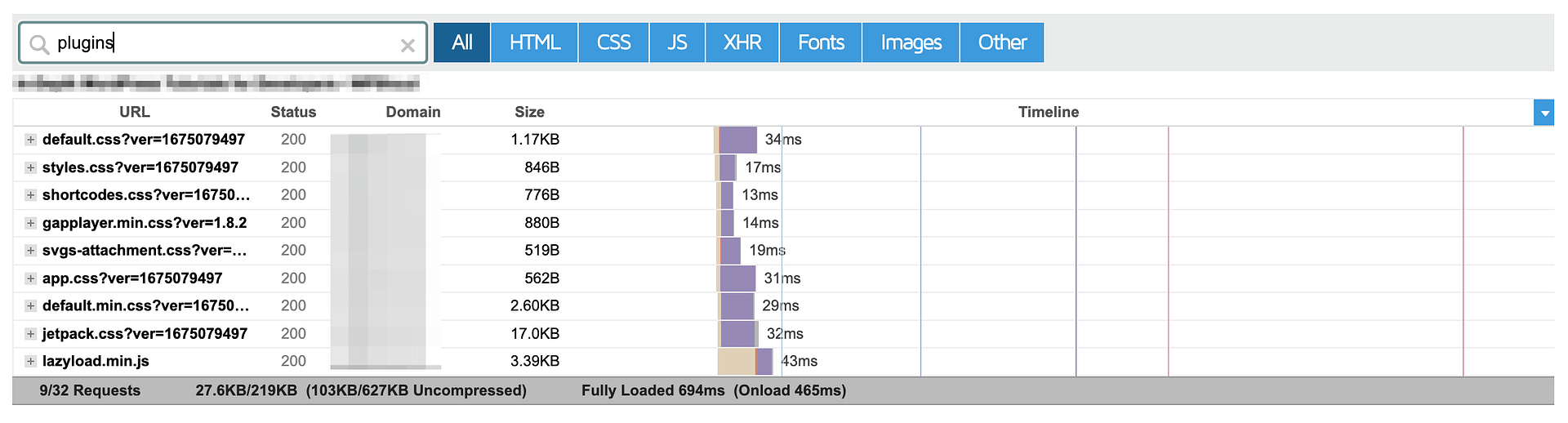Filter requests by CSS

613,42
